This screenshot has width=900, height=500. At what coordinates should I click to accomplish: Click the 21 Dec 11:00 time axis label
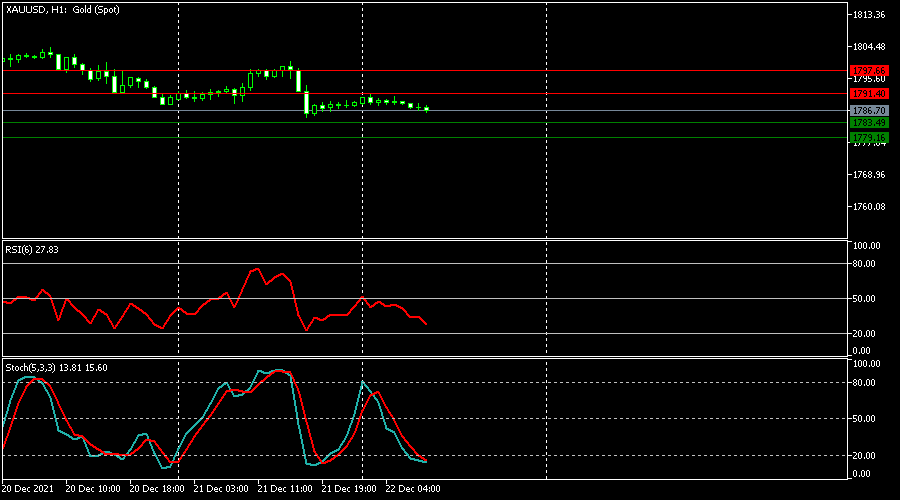coord(285,489)
